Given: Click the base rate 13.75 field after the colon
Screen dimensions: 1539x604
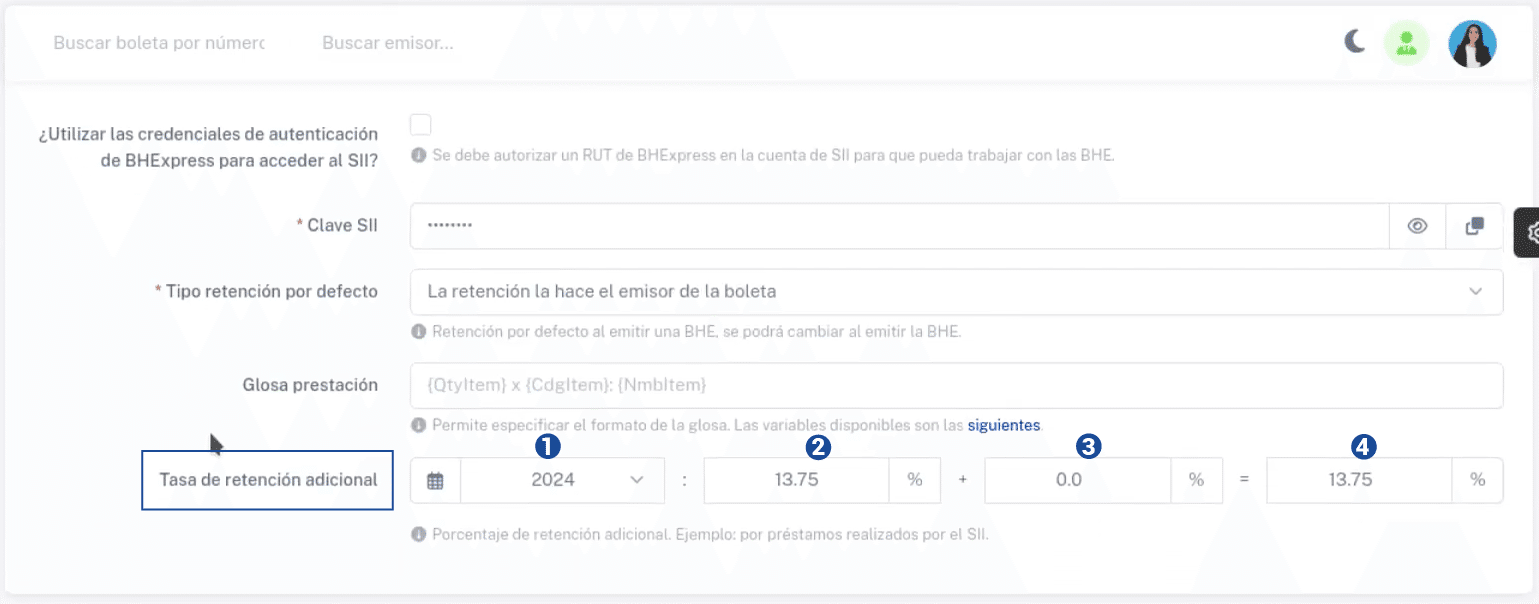Looking at the screenshot, I should pos(797,480).
